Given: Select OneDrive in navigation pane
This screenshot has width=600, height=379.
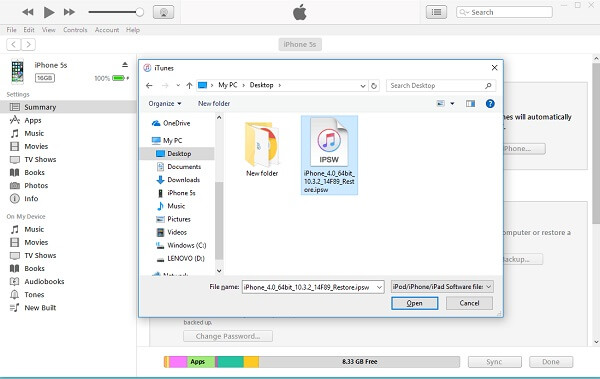Looking at the screenshot, I should click(177, 123).
